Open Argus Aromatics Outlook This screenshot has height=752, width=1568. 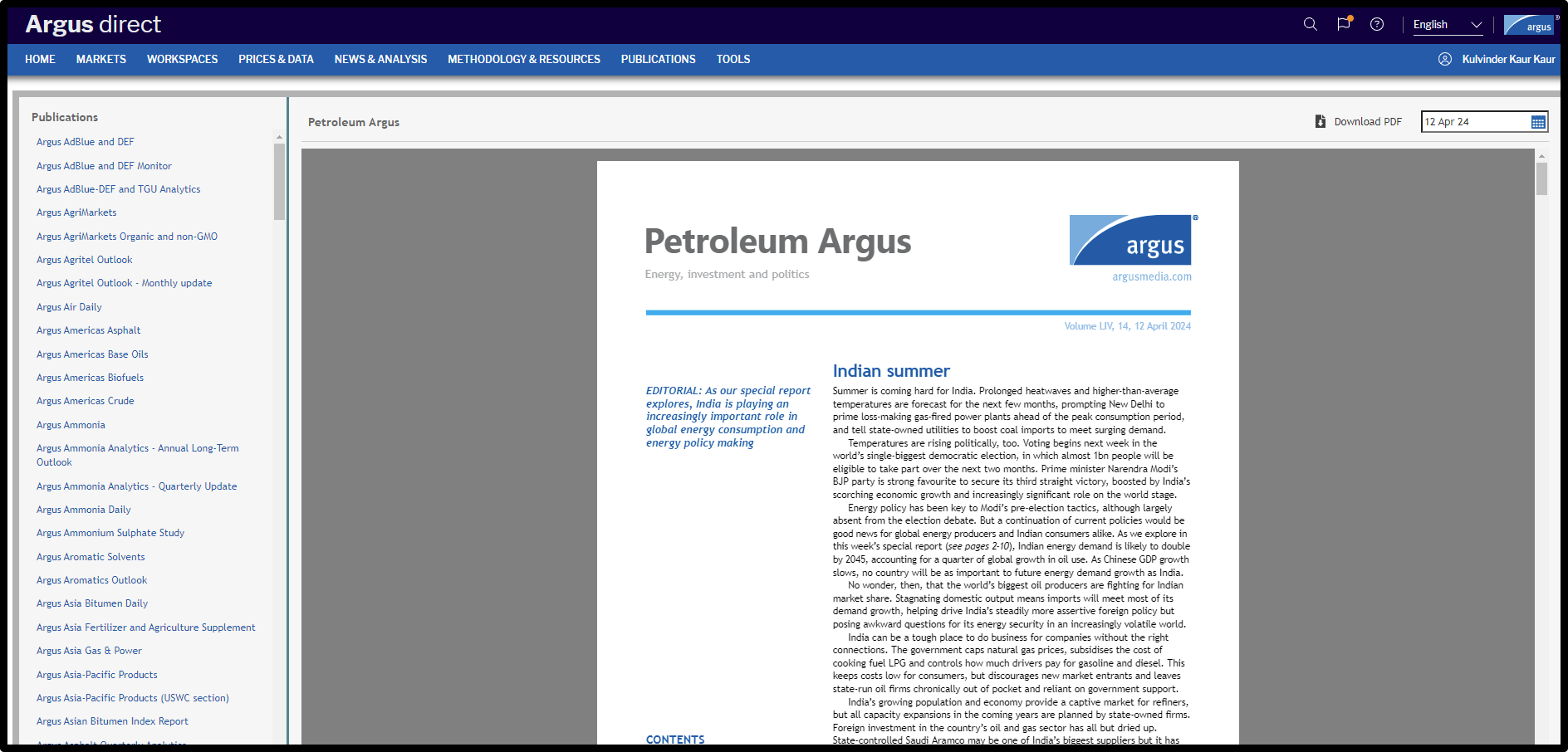[x=92, y=580]
